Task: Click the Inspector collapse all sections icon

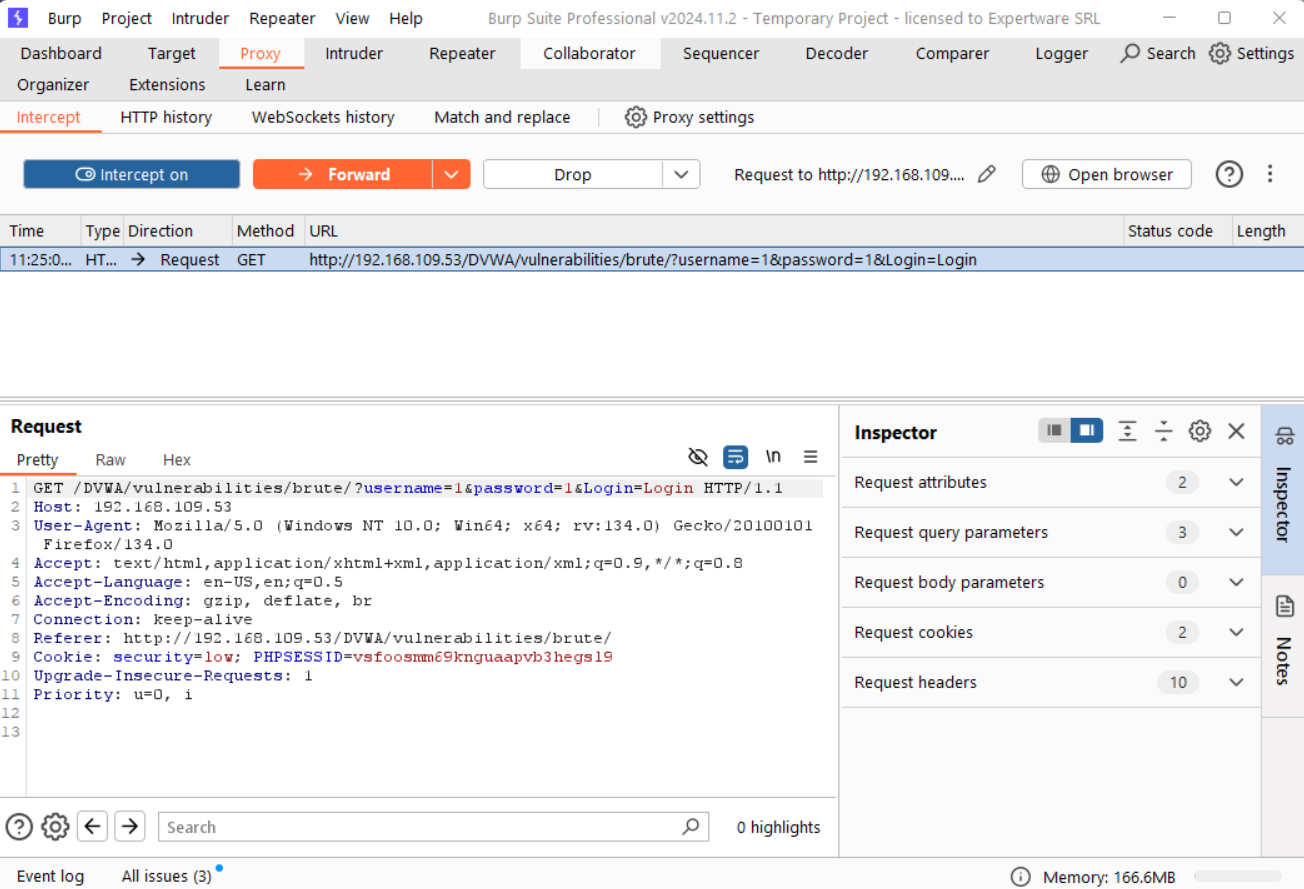Action: [1163, 431]
